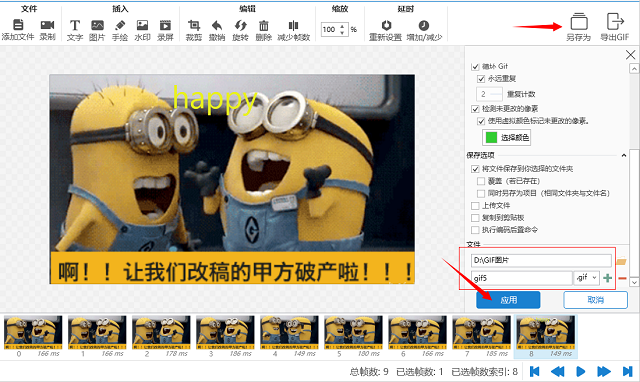Go to previous frame playback button

click(x=557, y=371)
